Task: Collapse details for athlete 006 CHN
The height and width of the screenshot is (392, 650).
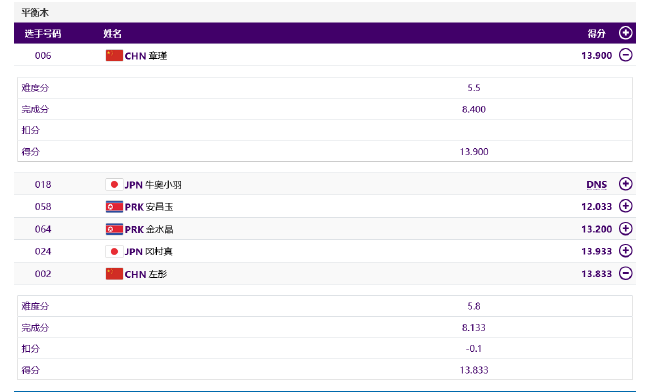Action: click(x=626, y=55)
